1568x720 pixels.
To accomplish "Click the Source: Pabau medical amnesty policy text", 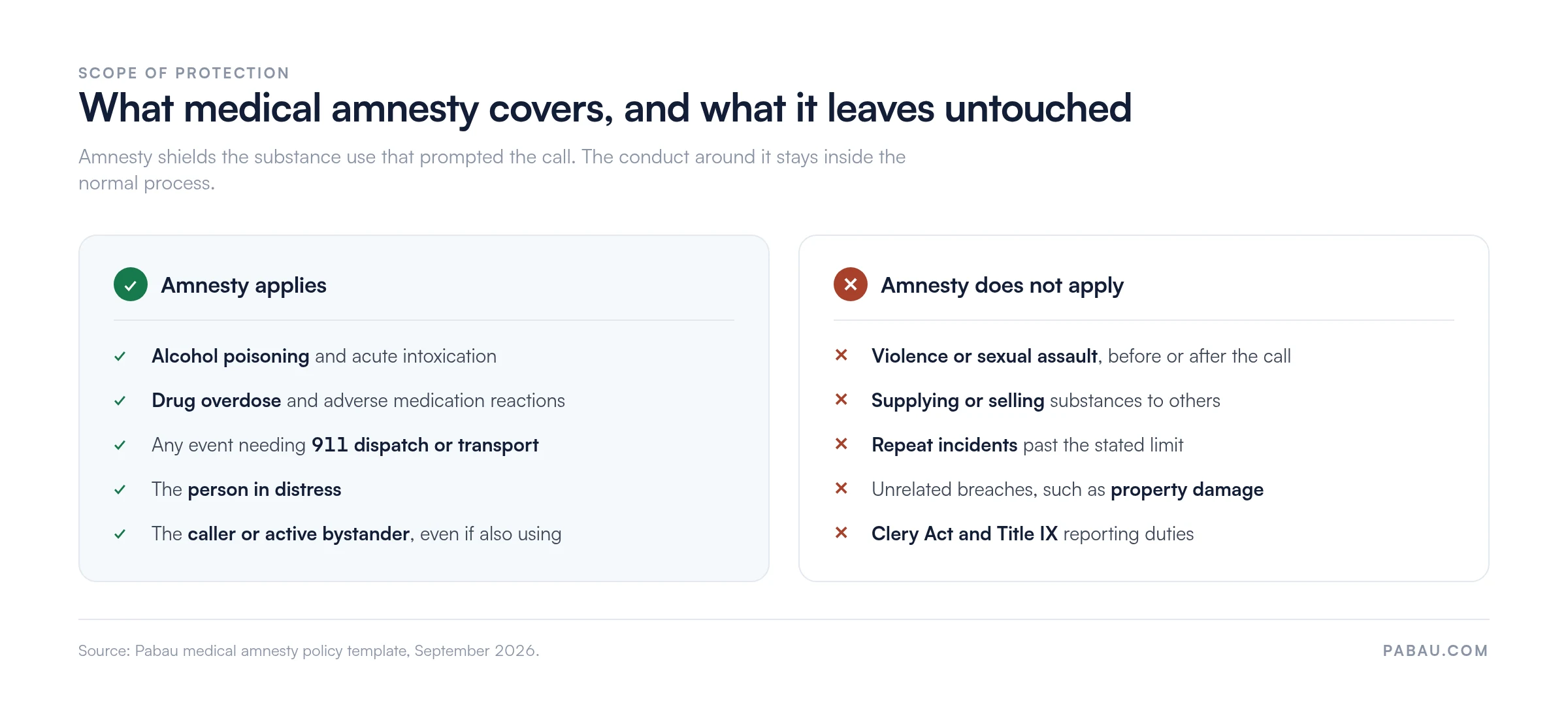I will (x=308, y=651).
